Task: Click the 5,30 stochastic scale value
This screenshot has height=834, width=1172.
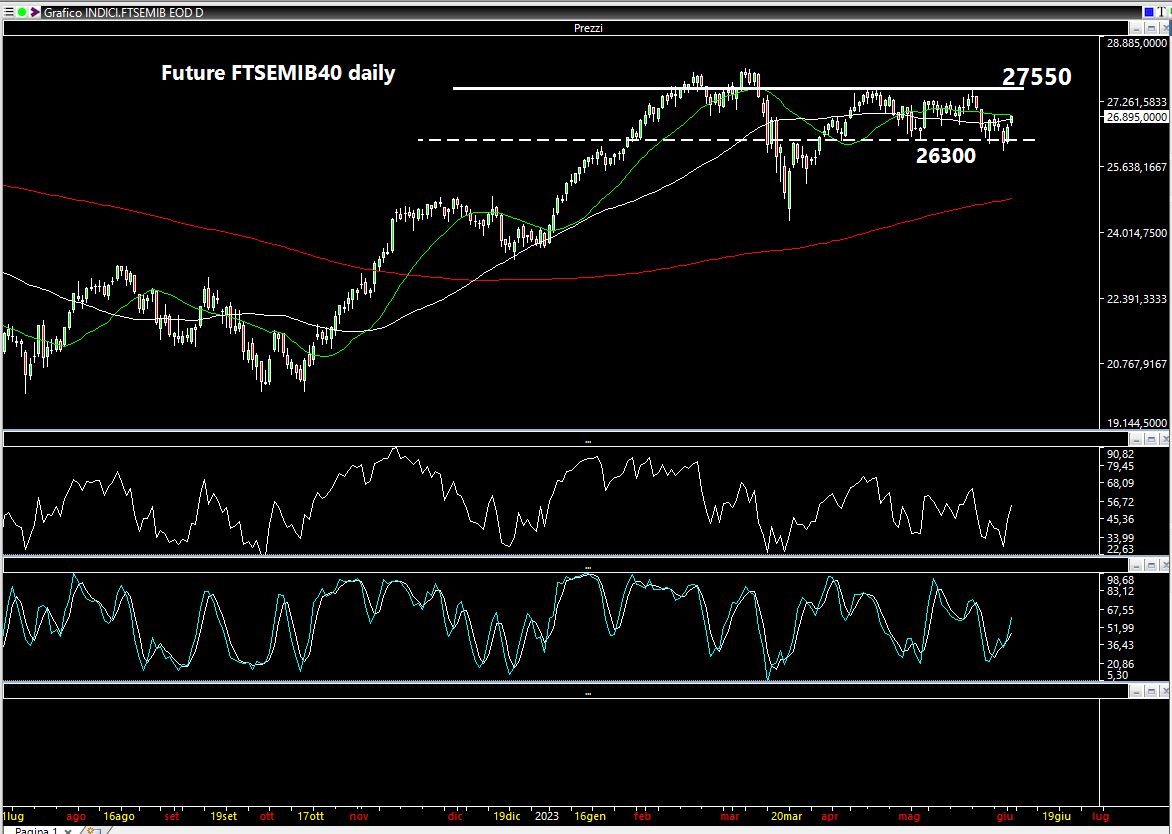Action: [x=1117, y=675]
